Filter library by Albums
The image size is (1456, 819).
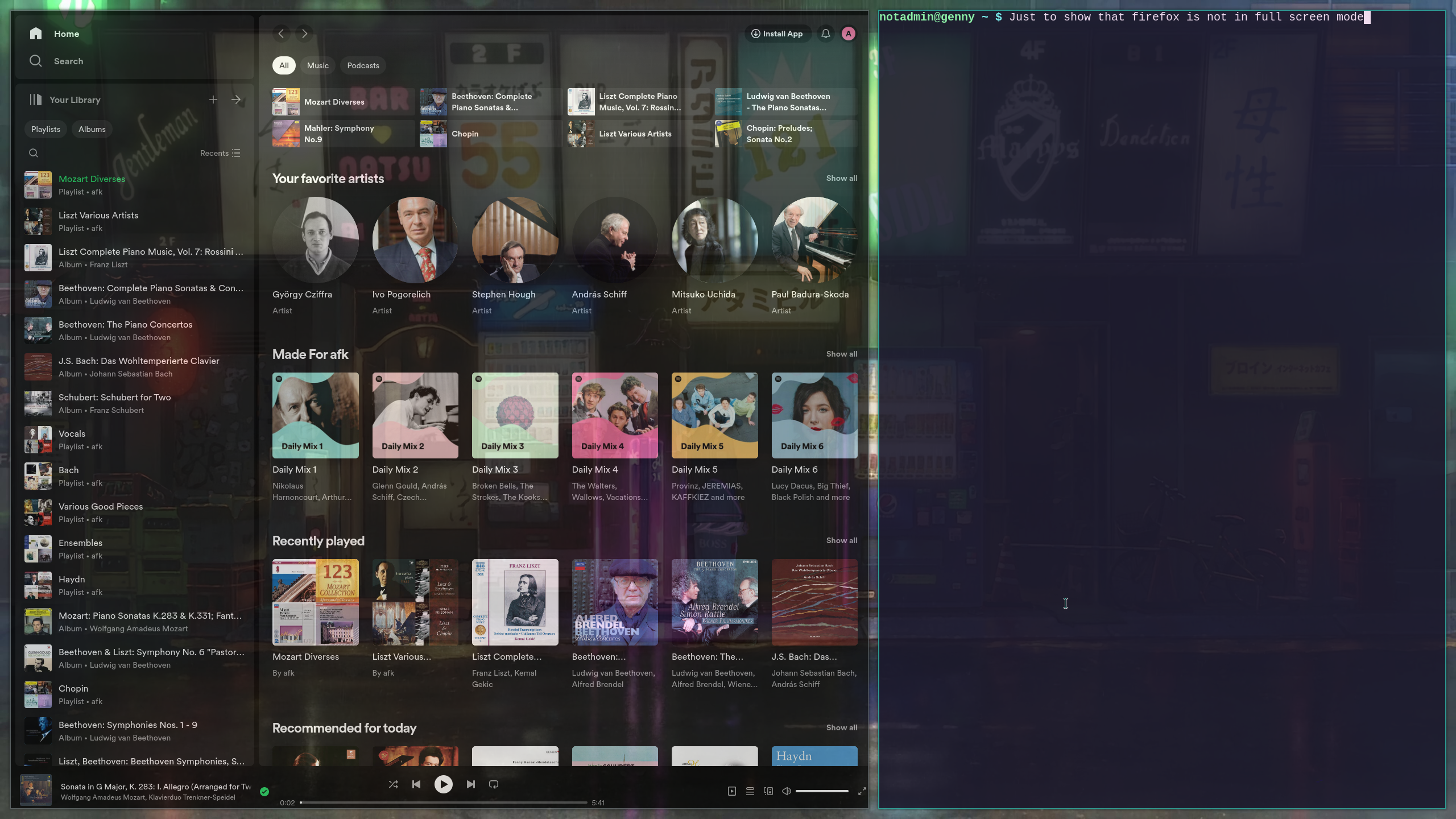point(92,129)
